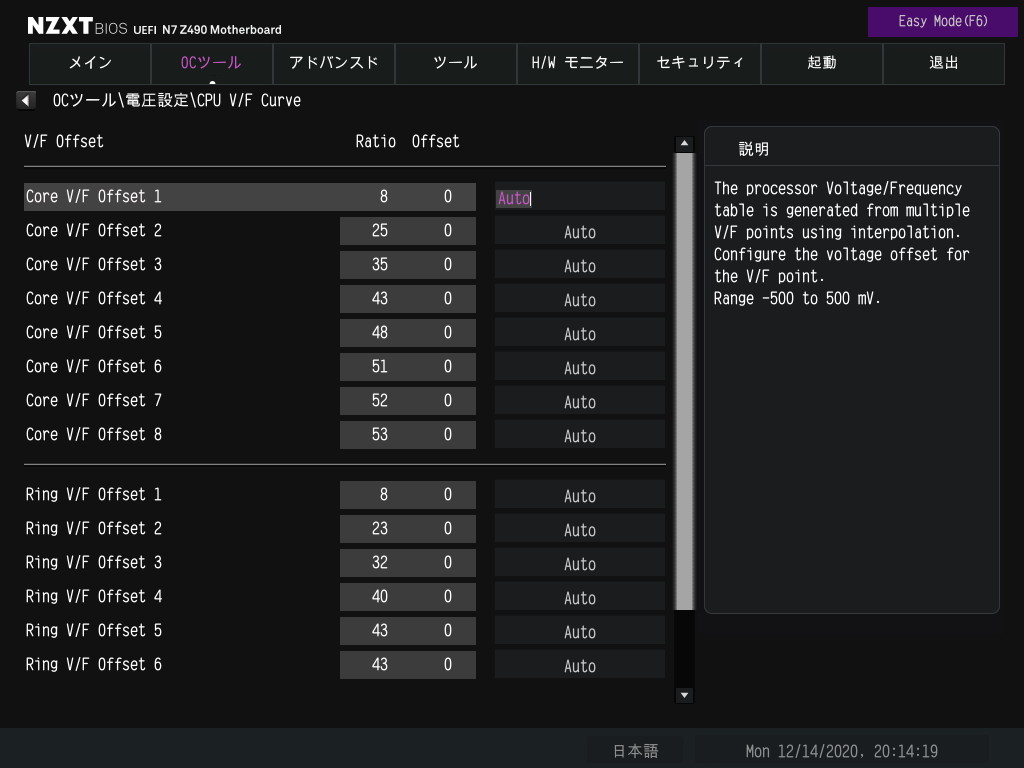Click ratio value 32 of Ring Offset 3
This screenshot has width=1024, height=768.
coord(379,562)
